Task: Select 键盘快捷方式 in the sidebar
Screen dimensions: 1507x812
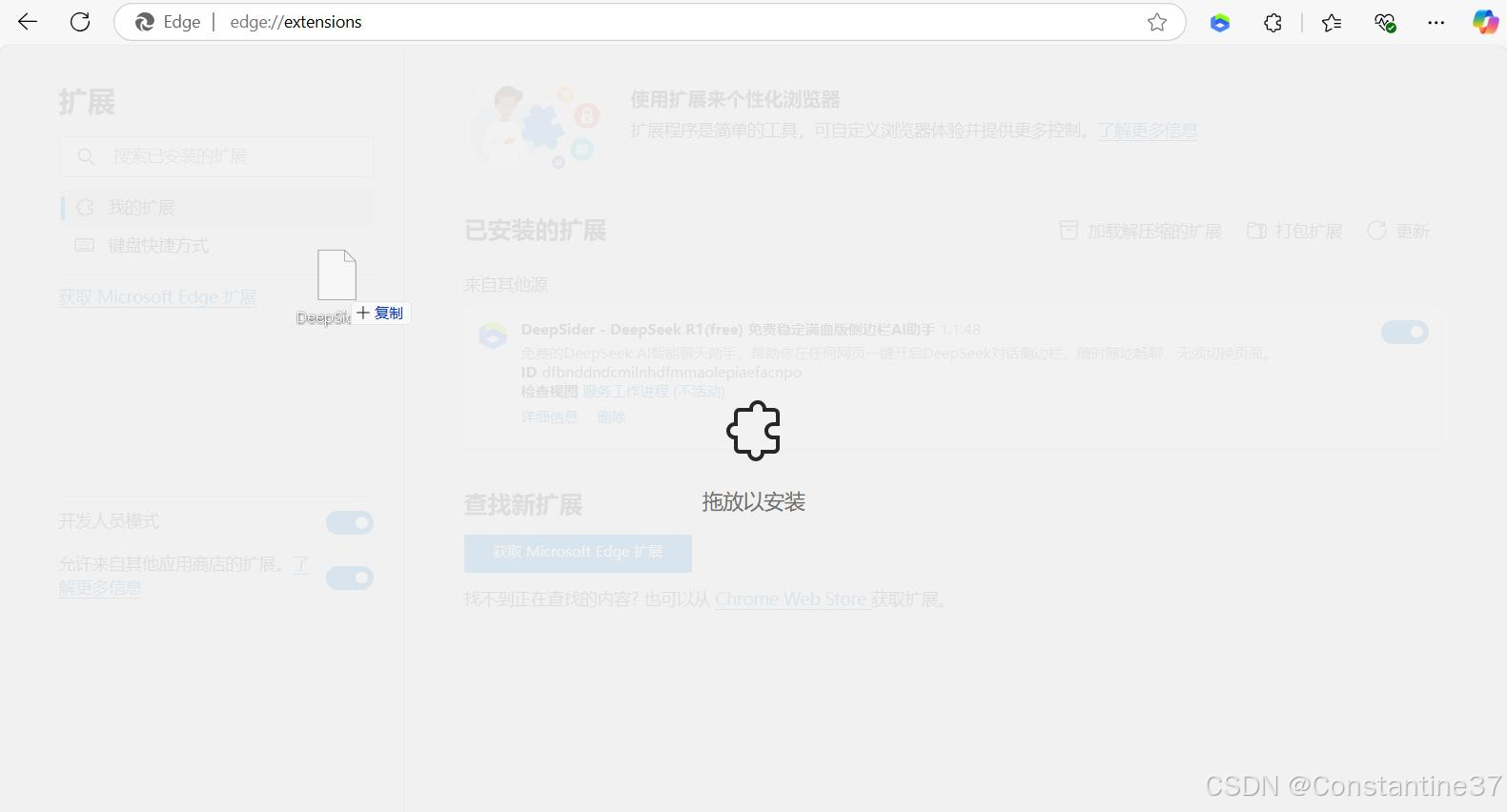Action: pyautogui.click(x=215, y=246)
